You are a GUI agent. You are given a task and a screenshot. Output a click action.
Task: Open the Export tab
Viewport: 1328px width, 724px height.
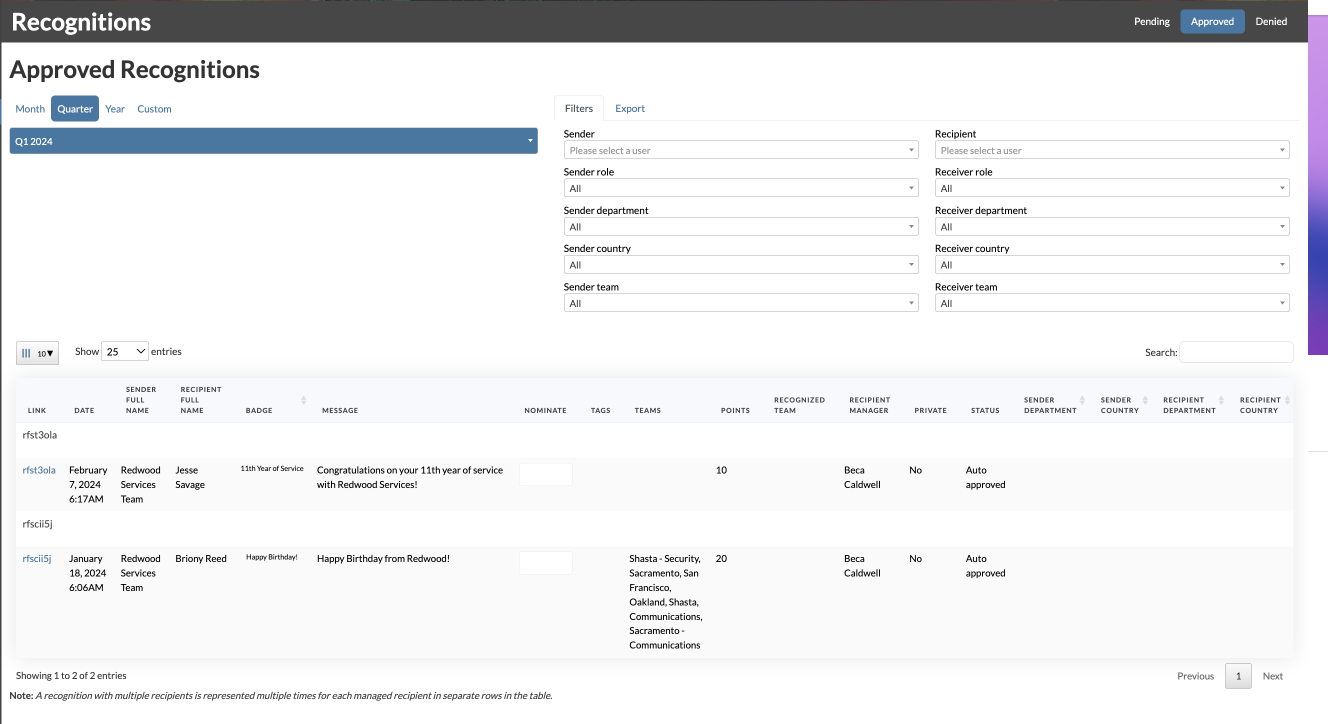tap(630, 108)
